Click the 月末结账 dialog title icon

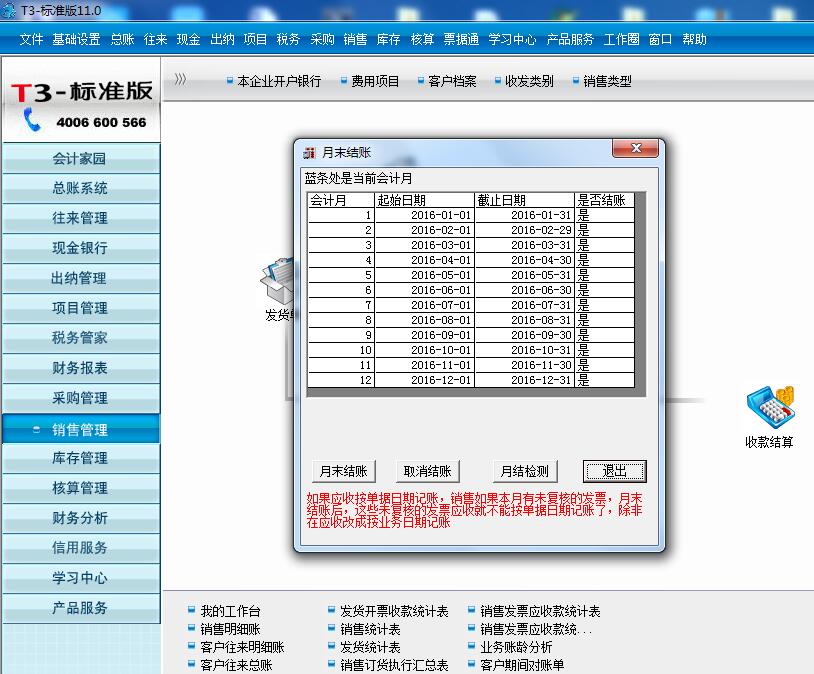point(309,153)
